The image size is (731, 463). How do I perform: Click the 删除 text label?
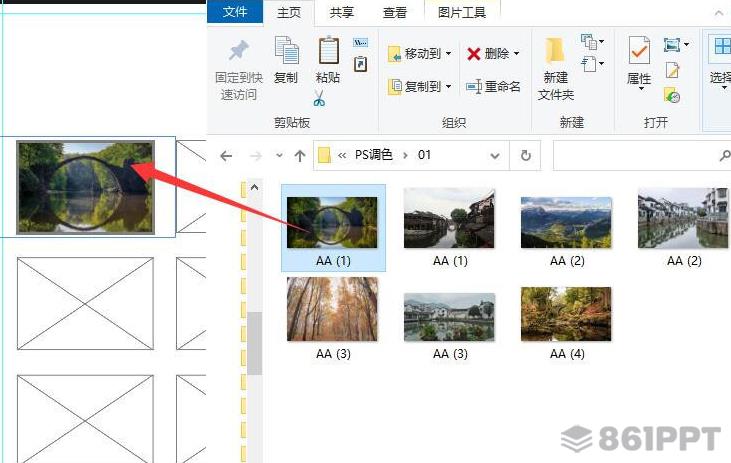pos(497,54)
